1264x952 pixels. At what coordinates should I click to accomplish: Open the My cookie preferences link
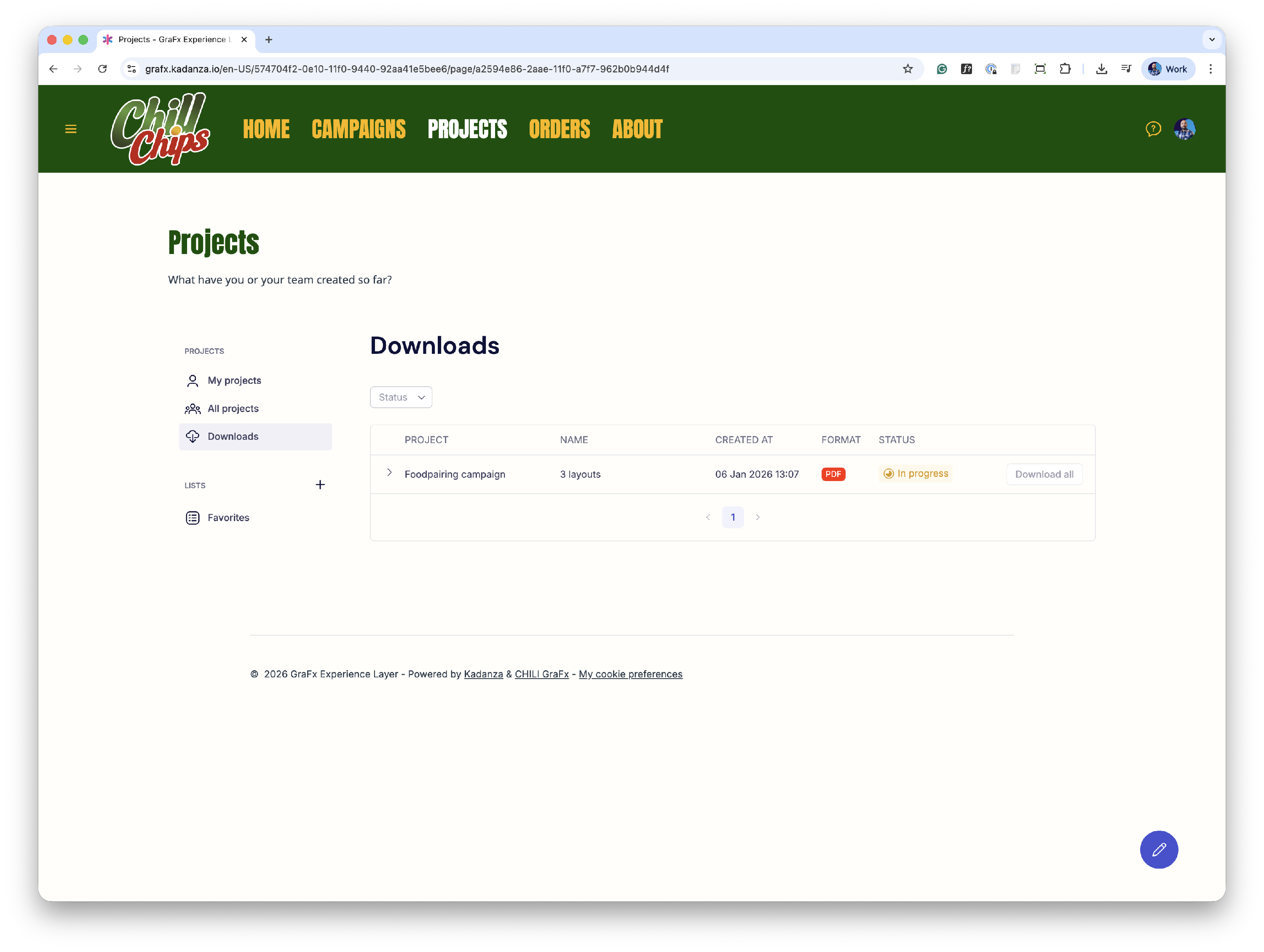(630, 674)
